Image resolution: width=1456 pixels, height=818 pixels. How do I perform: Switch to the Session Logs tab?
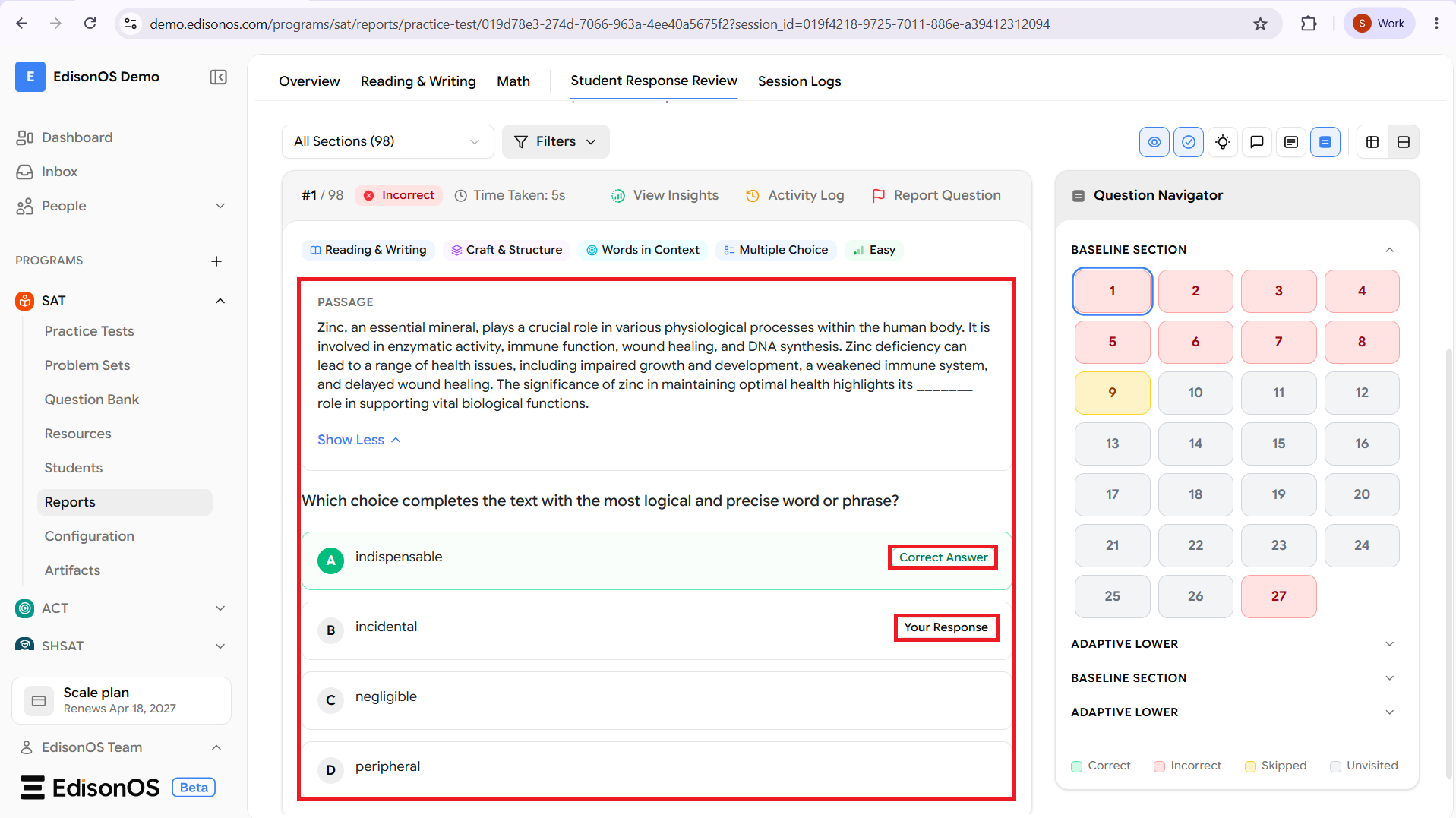pyautogui.click(x=799, y=81)
